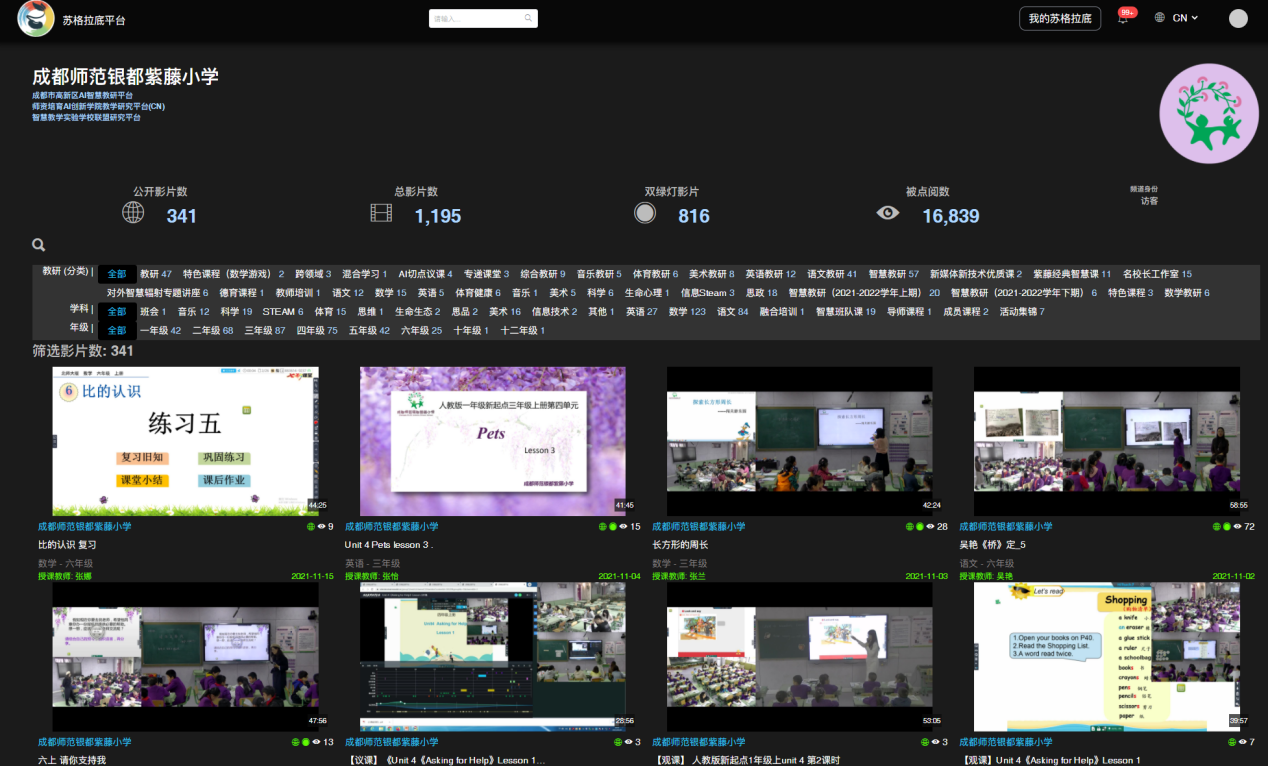Click the school emblem with green figures
The width and height of the screenshot is (1268, 766).
[1208, 113]
